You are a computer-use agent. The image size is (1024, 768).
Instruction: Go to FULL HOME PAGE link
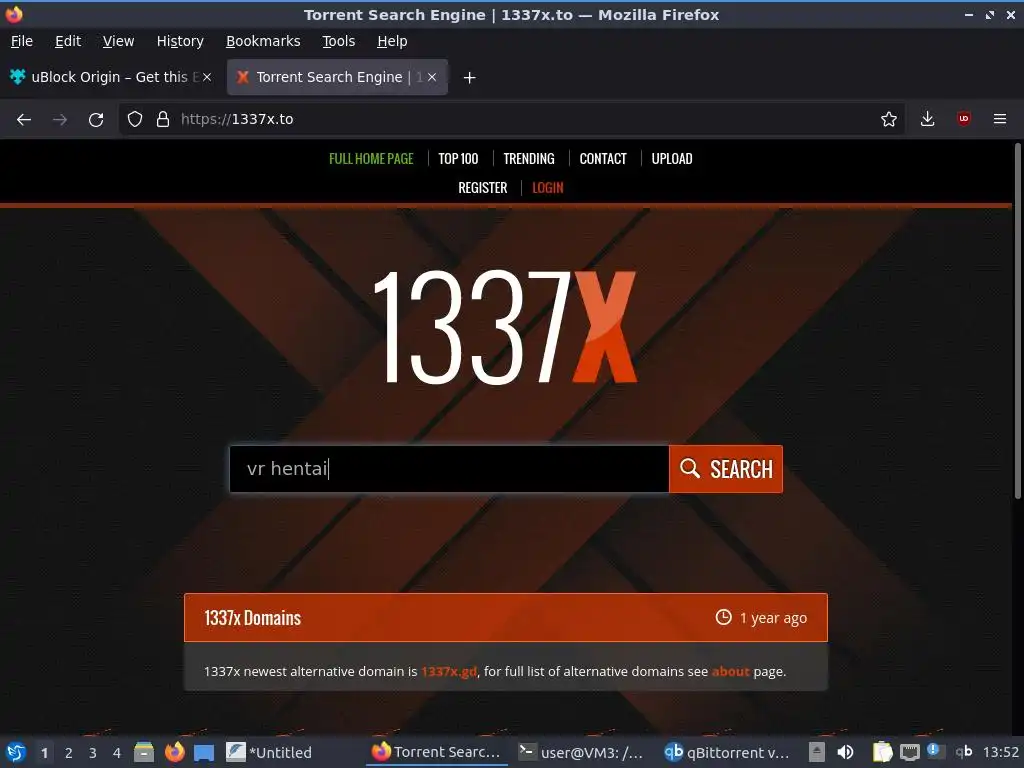pyautogui.click(x=371, y=159)
